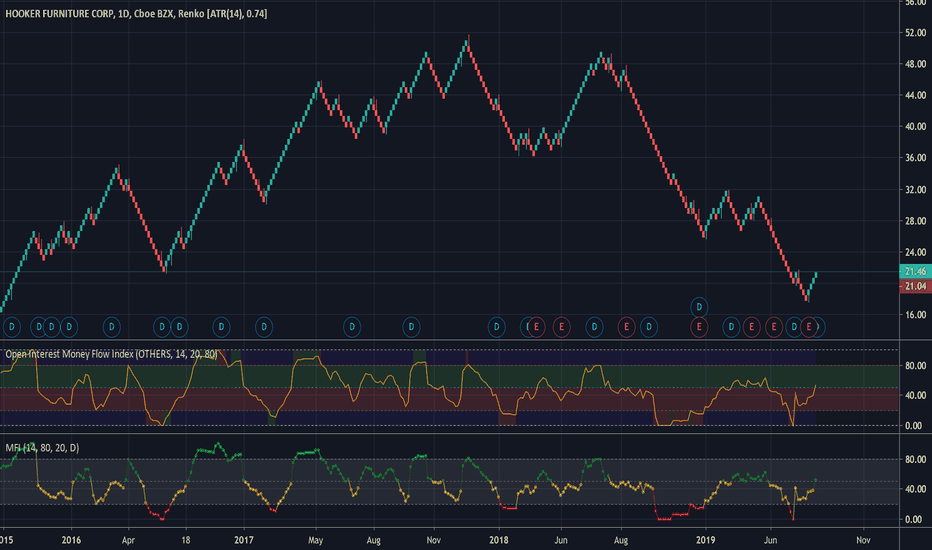Select the rightmost E earnings marker
The width and height of the screenshot is (932, 550).
click(x=808, y=326)
